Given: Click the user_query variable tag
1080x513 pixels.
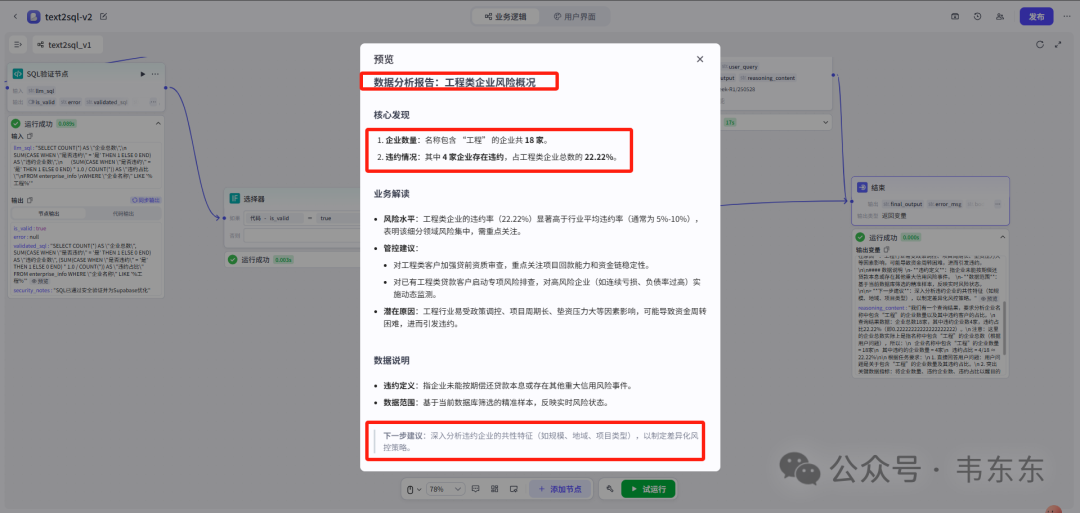Looking at the screenshot, I should 742,67.
